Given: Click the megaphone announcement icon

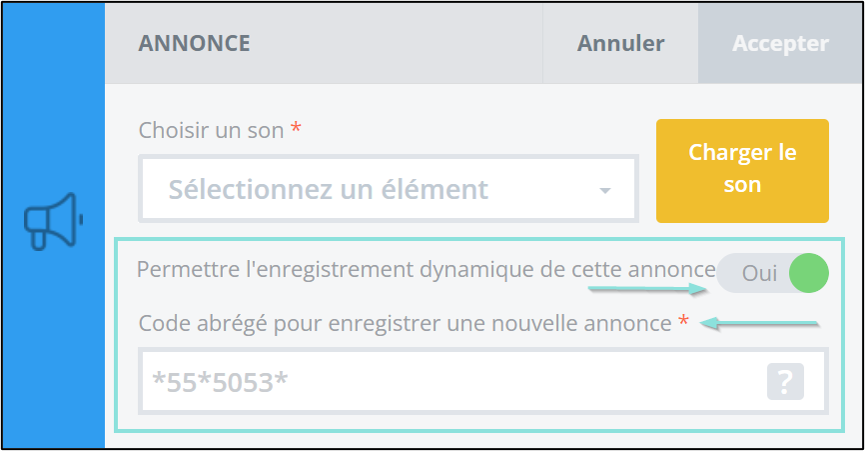Looking at the screenshot, I should (x=54, y=221).
